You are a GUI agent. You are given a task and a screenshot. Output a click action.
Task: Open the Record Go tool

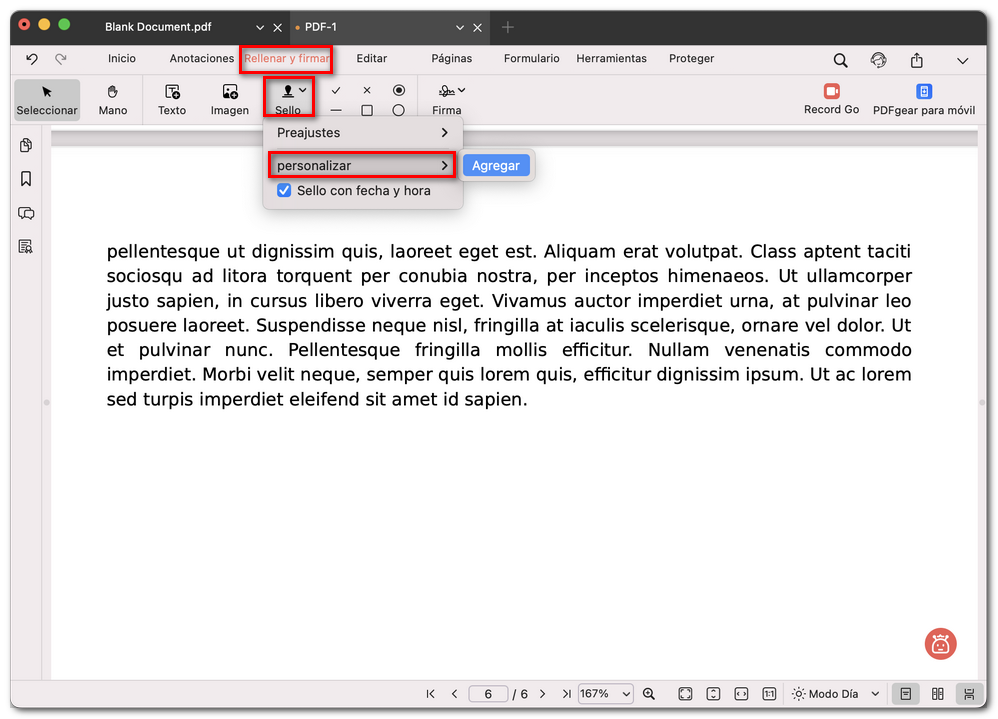tap(831, 99)
